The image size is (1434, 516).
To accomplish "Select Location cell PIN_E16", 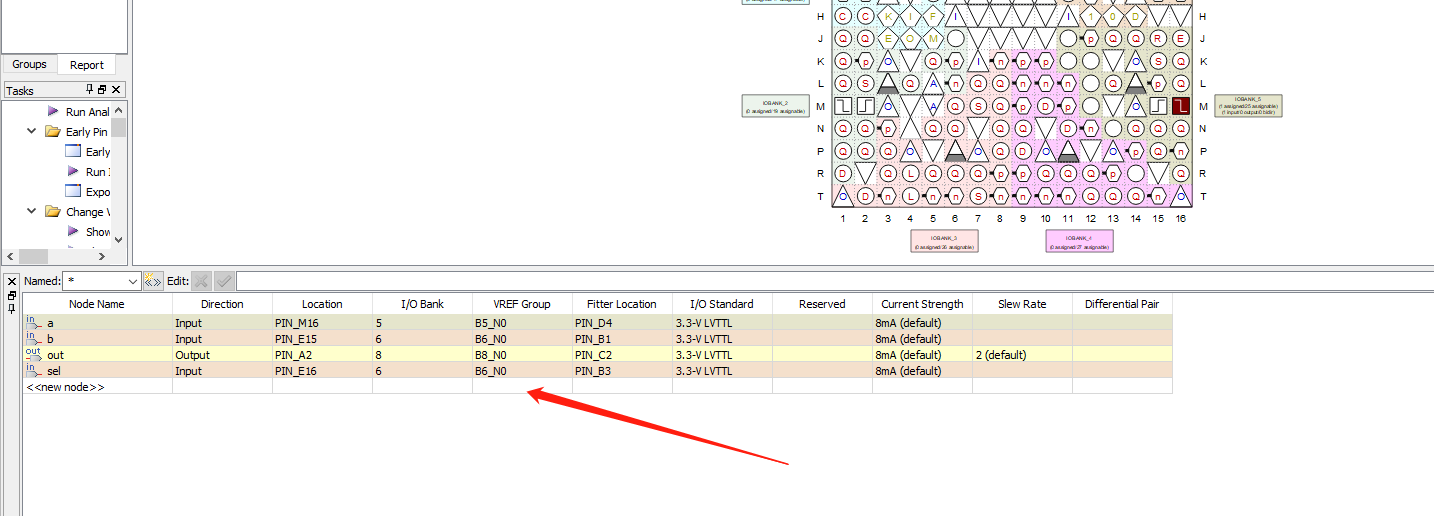I will [322, 371].
